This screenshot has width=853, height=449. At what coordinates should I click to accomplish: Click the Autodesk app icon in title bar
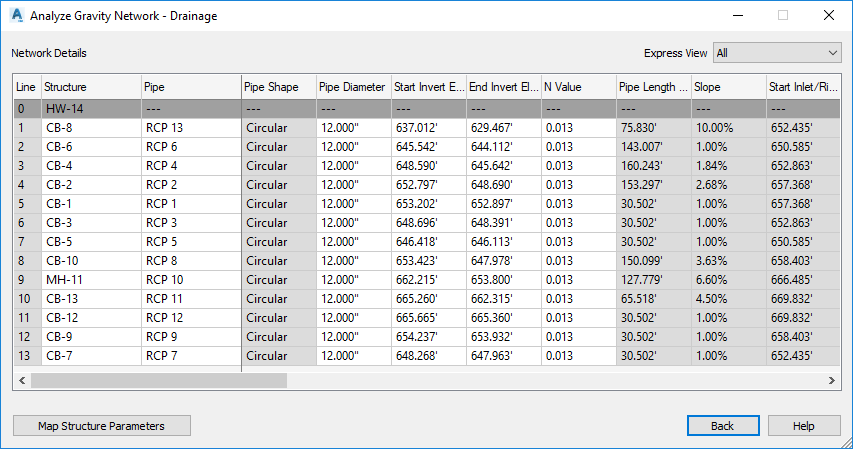pyautogui.click(x=17, y=15)
